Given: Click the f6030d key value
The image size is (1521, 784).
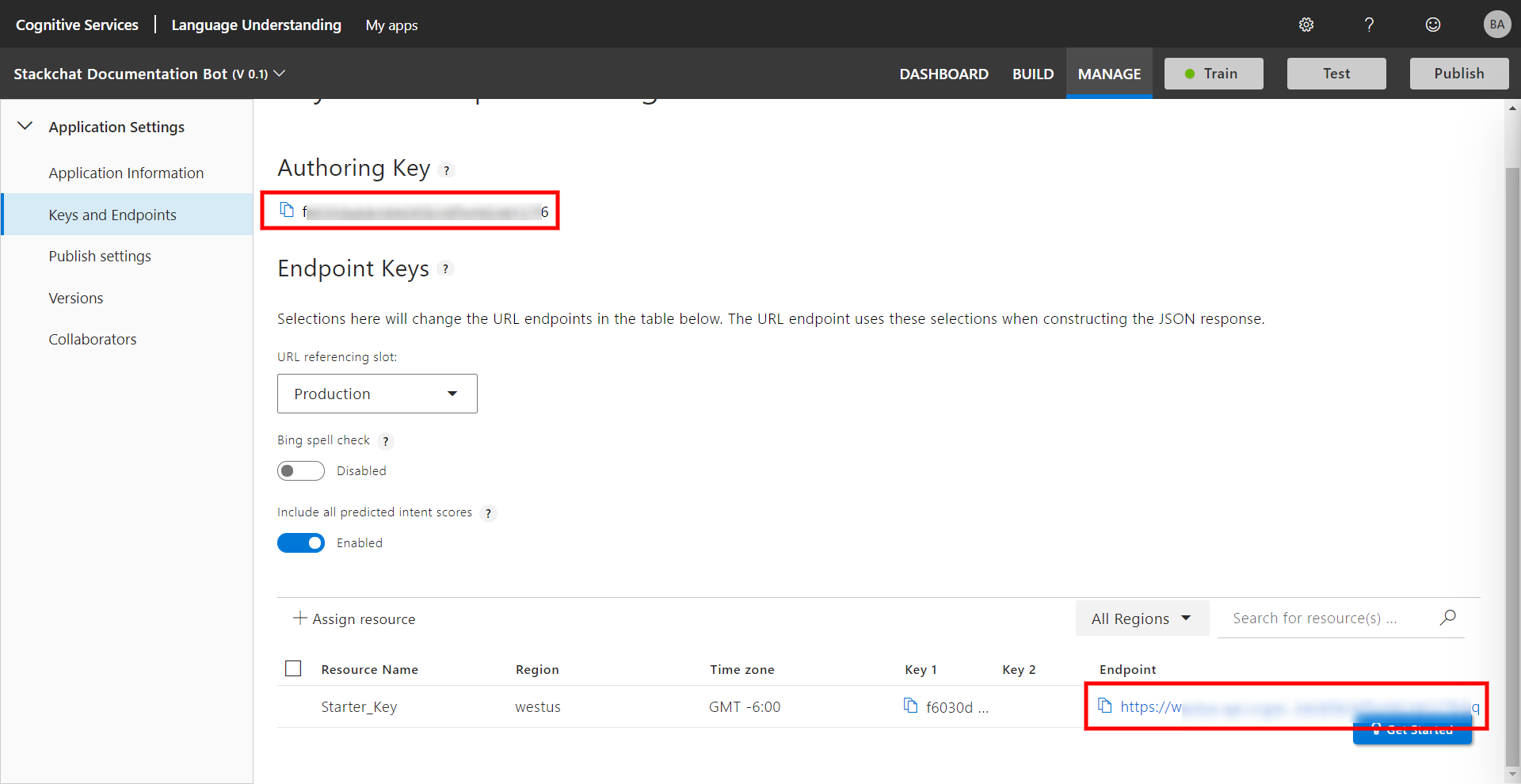Looking at the screenshot, I should pos(957,707).
